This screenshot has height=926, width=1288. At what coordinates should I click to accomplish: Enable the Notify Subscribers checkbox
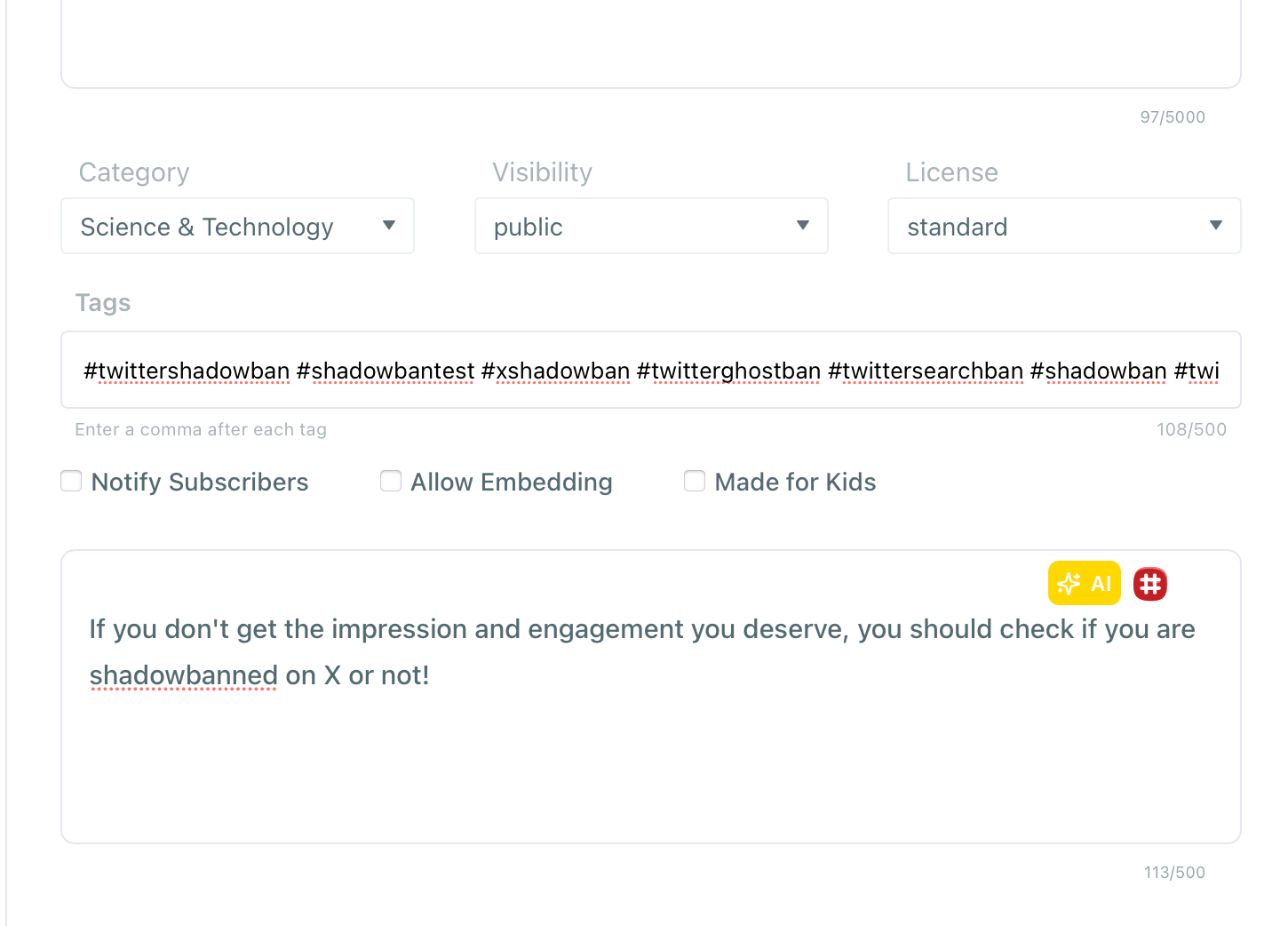point(71,481)
